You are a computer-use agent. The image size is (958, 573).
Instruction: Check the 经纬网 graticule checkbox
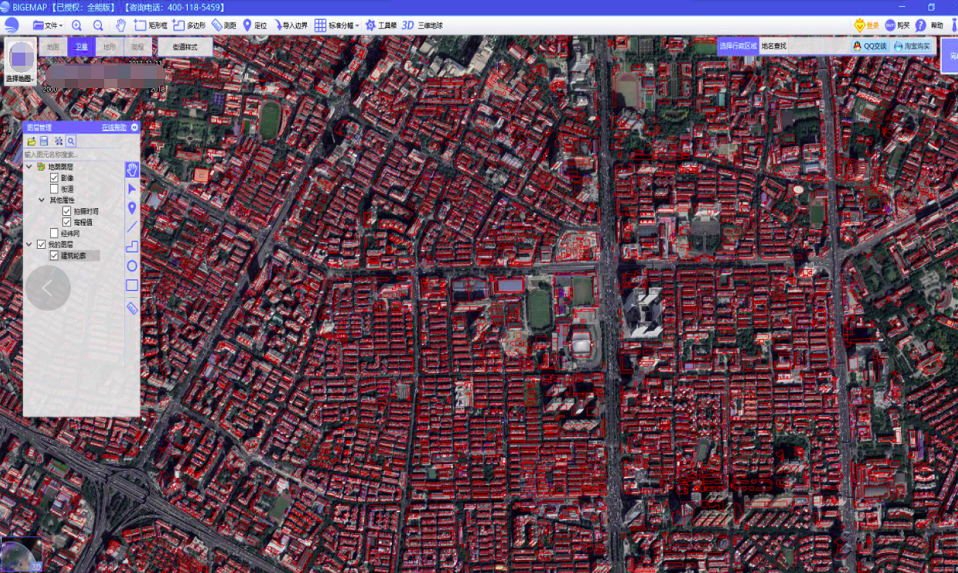(54, 233)
